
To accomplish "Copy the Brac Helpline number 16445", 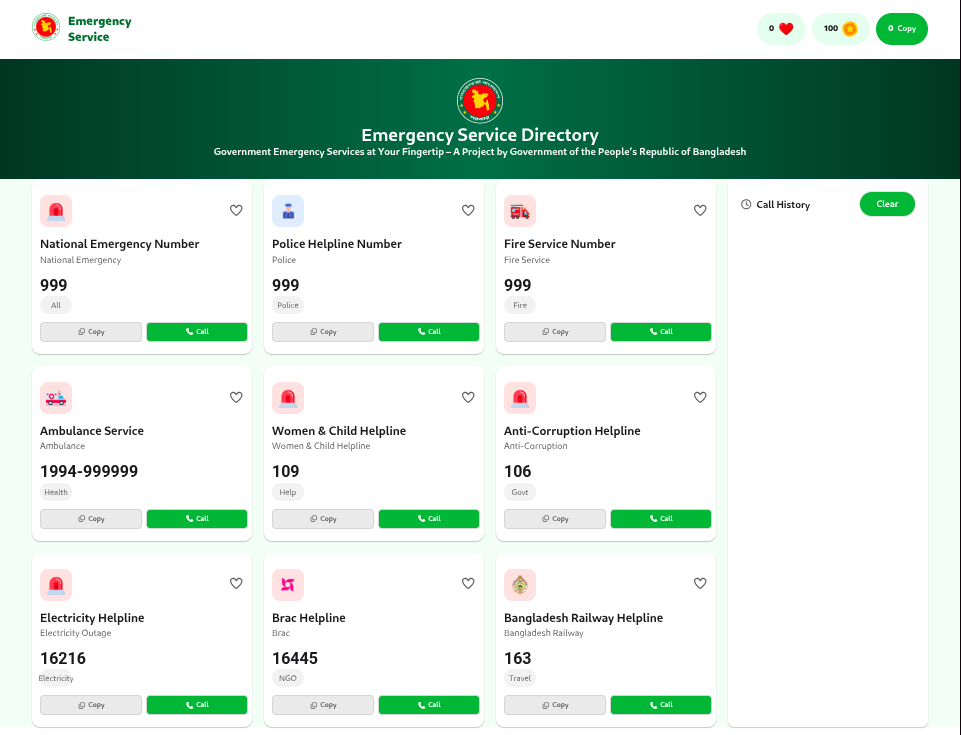I will coord(323,705).
